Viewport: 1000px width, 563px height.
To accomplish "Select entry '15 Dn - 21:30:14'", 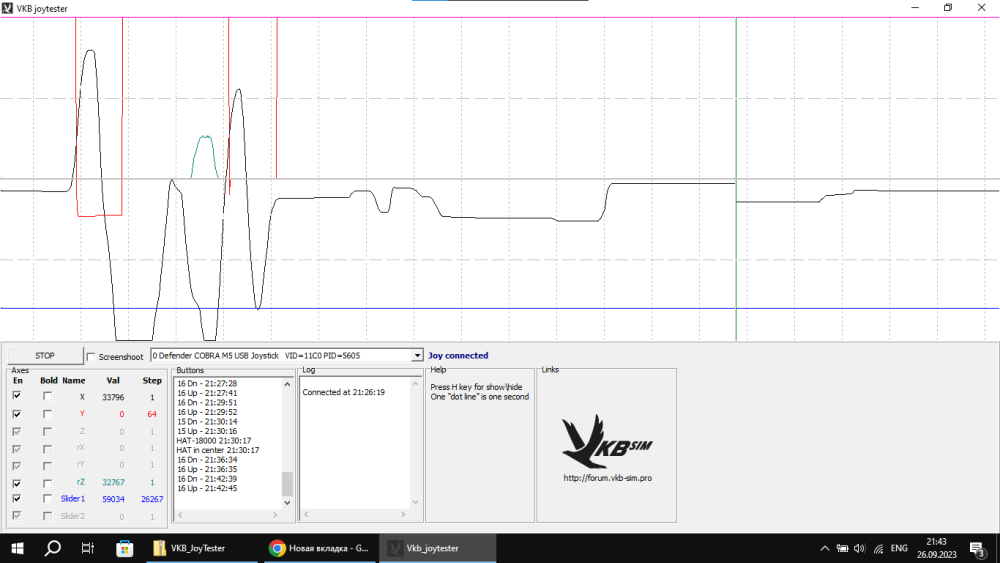I will tap(207, 422).
